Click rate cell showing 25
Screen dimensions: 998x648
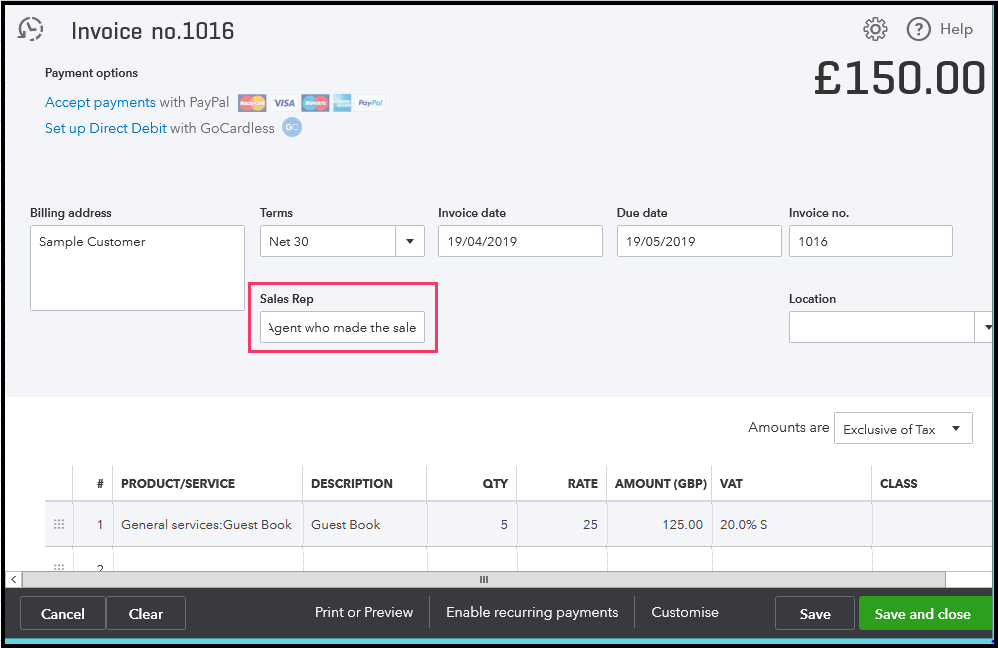click(x=562, y=524)
